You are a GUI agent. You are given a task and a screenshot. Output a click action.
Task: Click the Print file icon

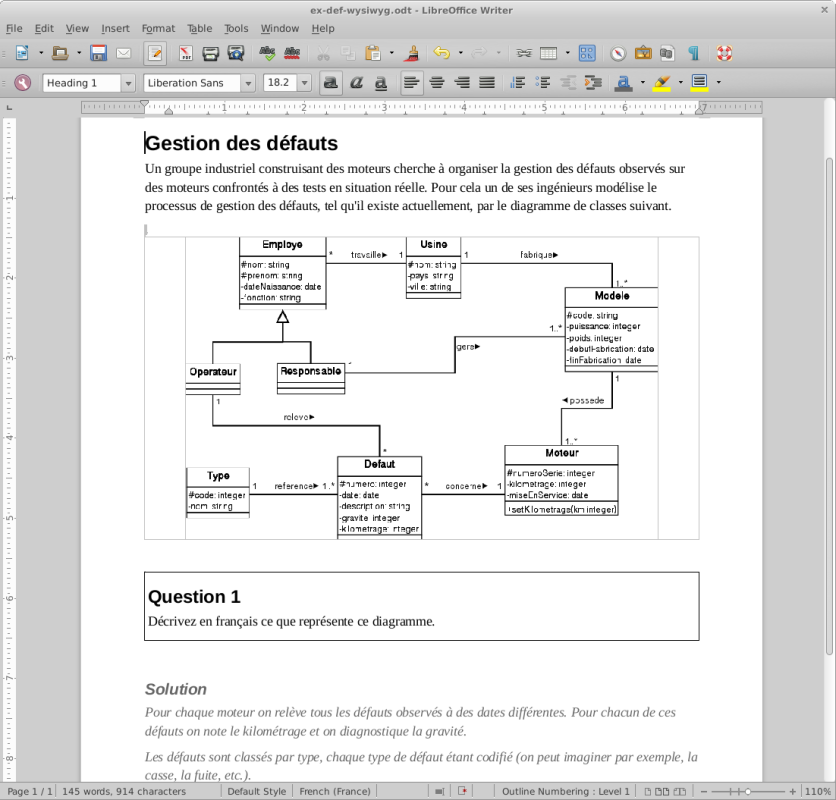211,53
